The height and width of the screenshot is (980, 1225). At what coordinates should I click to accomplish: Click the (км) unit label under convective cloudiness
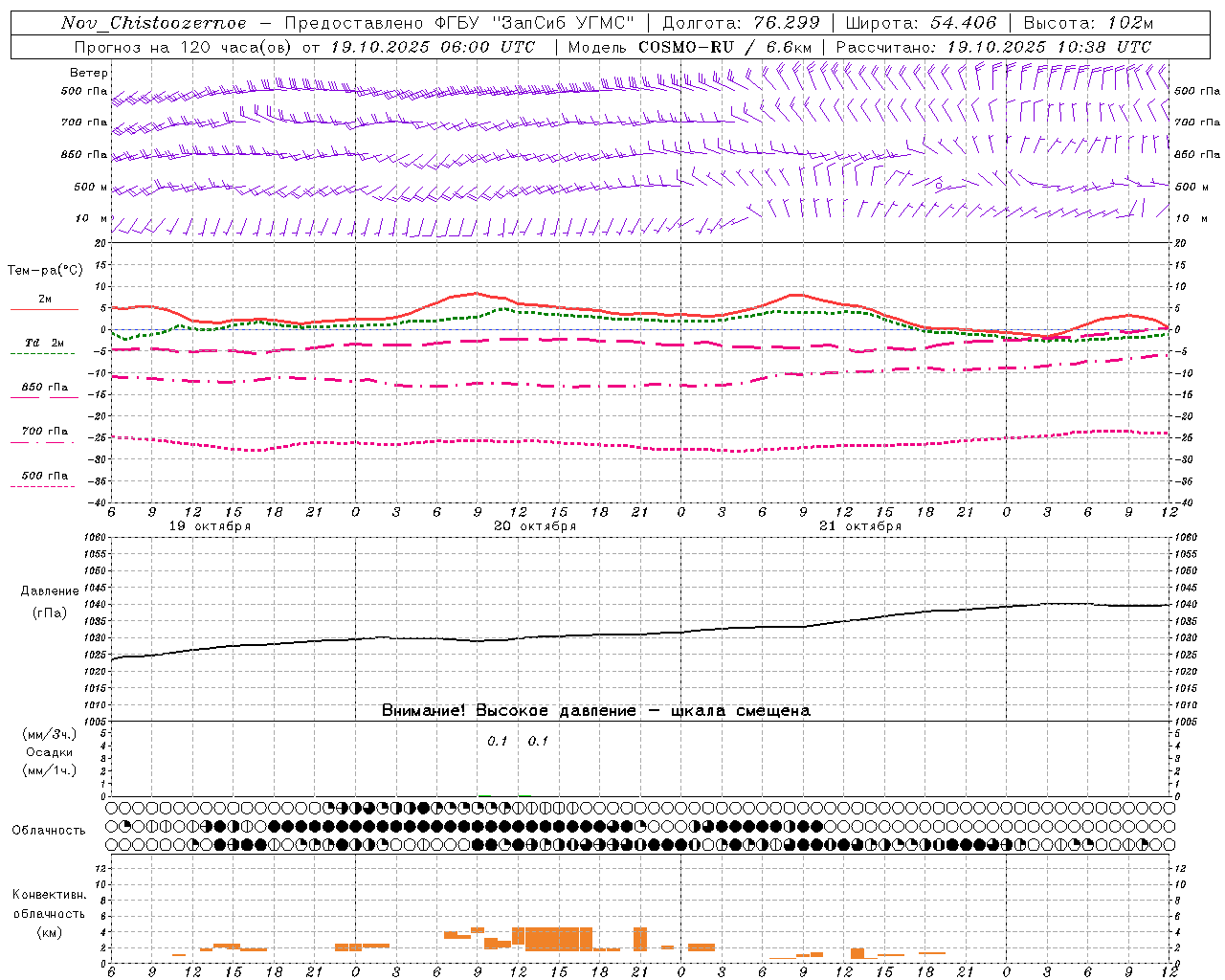(x=49, y=932)
